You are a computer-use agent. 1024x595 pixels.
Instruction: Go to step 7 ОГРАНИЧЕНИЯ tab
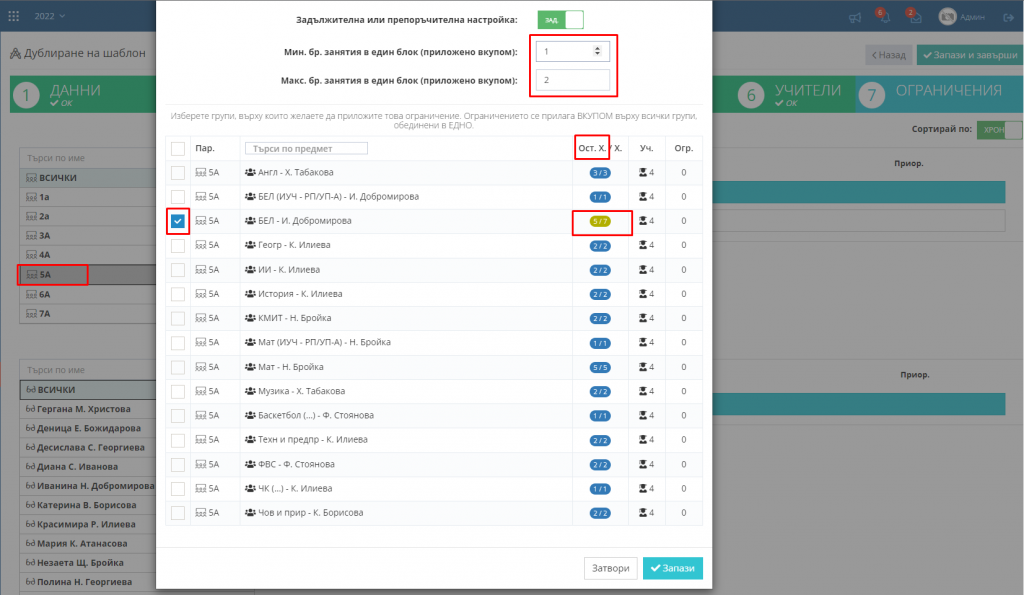(x=935, y=94)
